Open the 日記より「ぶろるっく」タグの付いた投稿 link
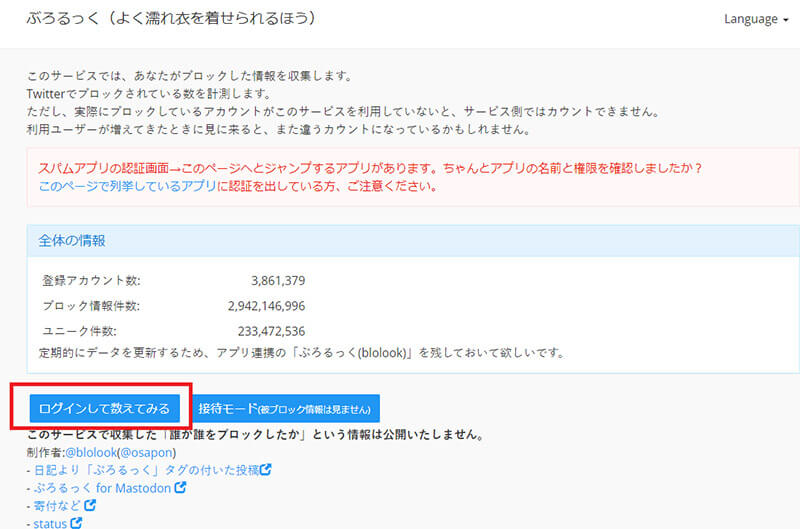 pos(146,470)
